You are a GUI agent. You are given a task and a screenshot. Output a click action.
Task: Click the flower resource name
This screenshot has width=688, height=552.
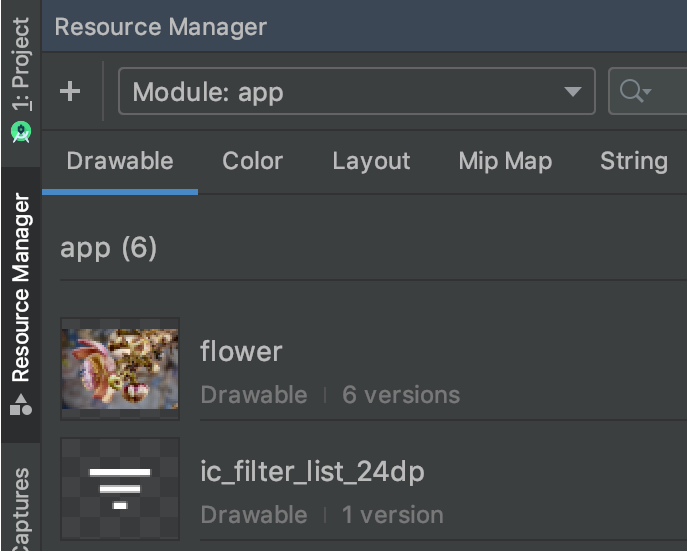click(241, 352)
